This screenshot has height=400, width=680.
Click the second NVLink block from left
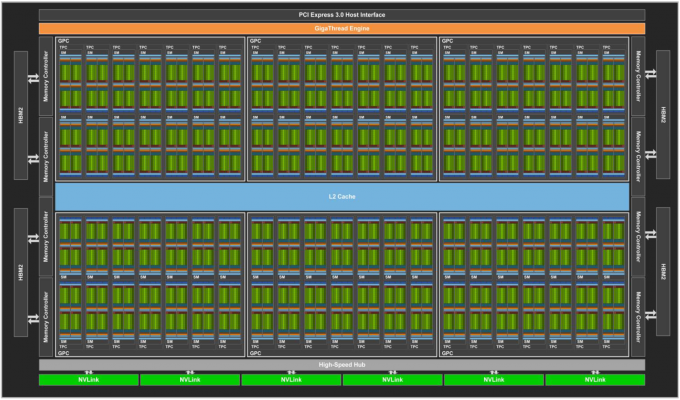pos(190,380)
